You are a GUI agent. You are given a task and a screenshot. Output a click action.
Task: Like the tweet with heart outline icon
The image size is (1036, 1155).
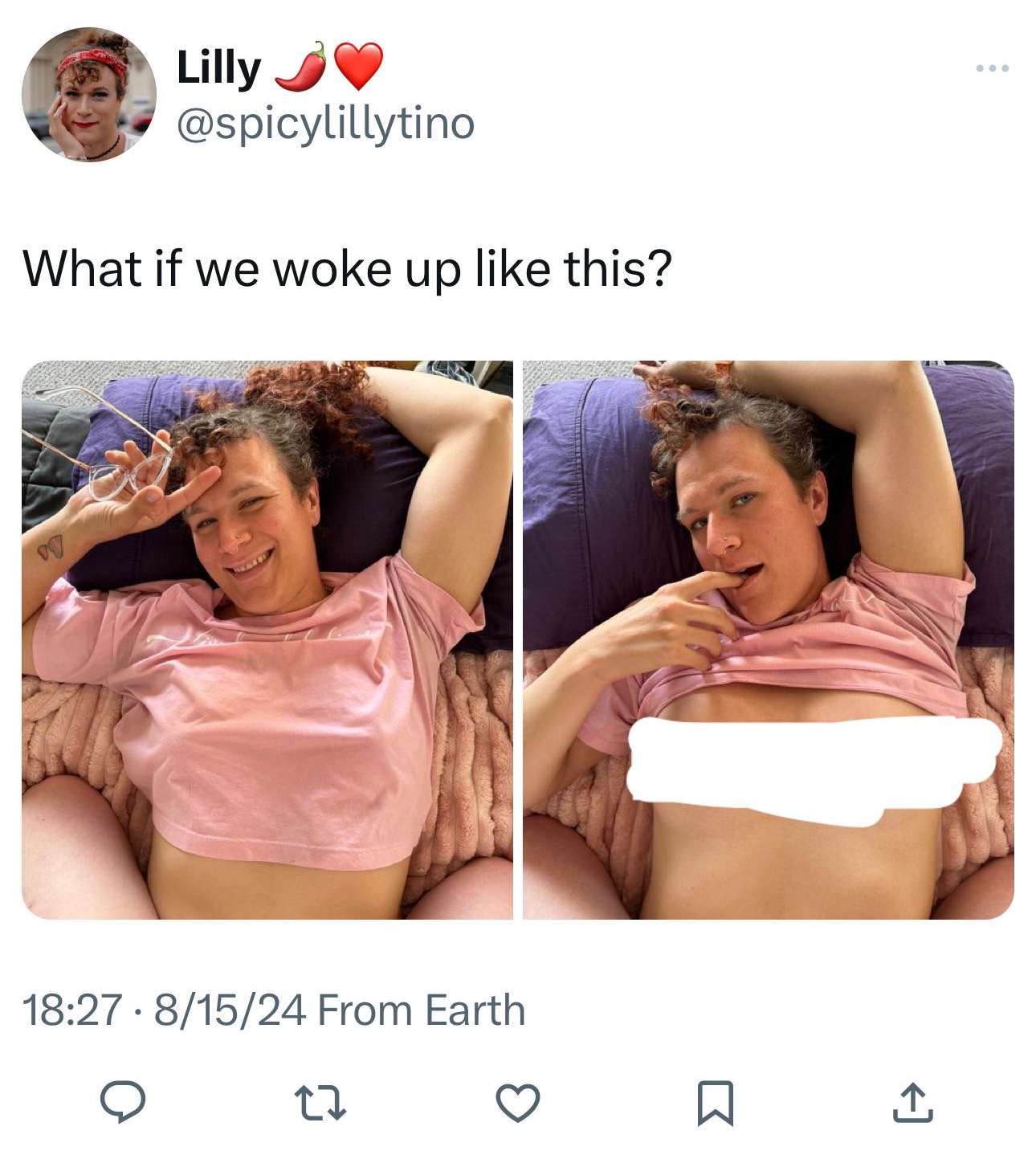coord(517,1102)
